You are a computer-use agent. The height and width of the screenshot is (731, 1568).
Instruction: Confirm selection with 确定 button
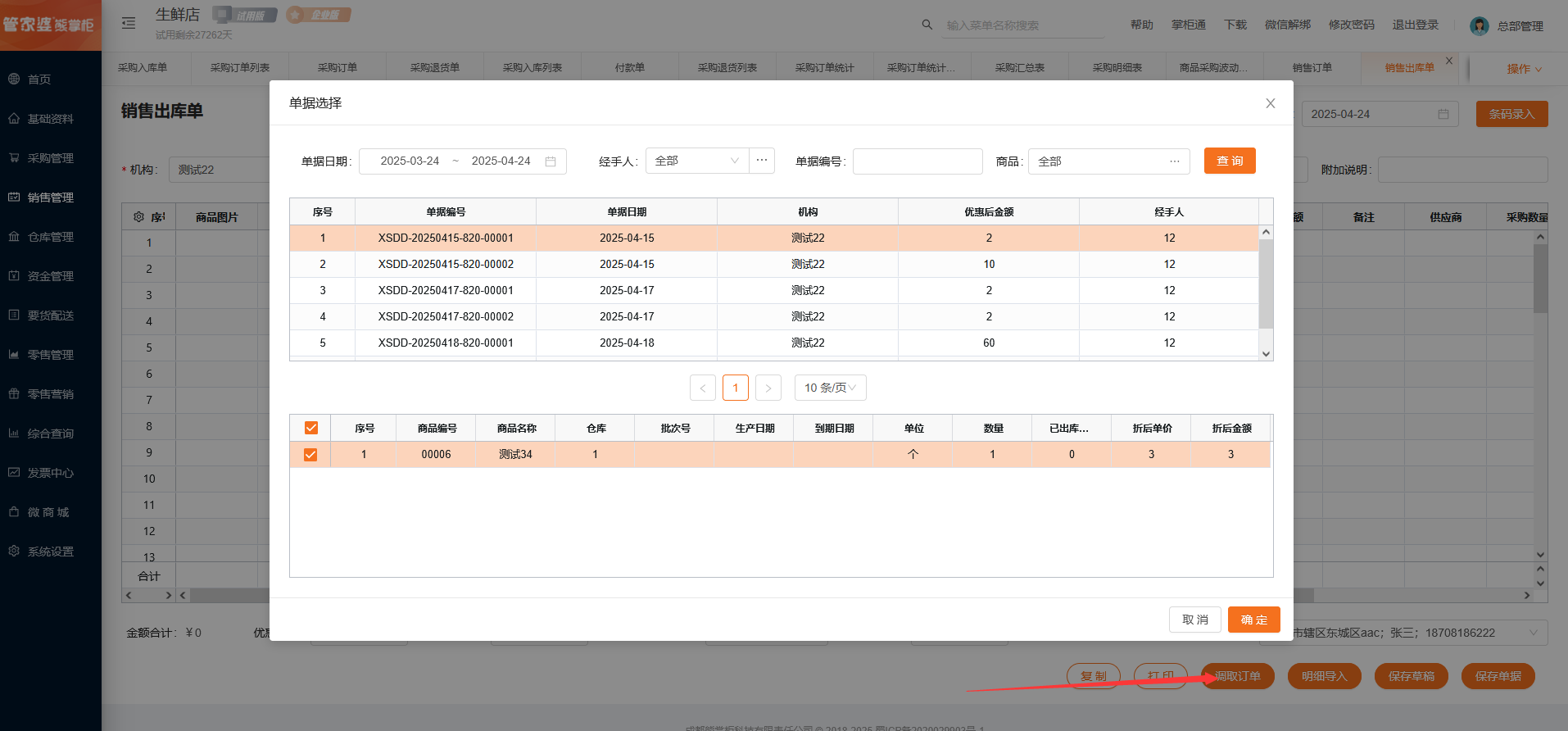(x=1253, y=620)
